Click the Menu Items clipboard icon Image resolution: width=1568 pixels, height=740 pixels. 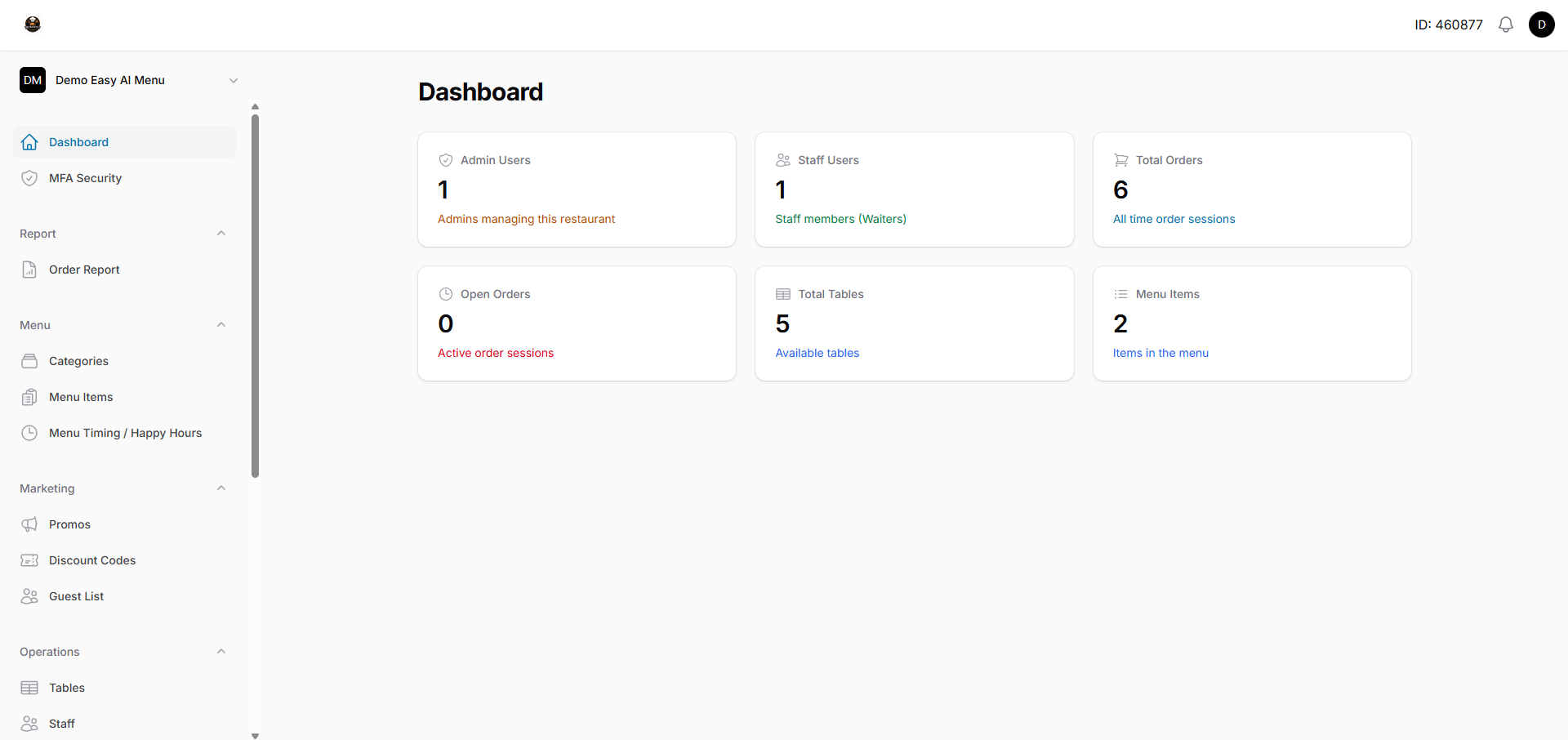tap(29, 397)
